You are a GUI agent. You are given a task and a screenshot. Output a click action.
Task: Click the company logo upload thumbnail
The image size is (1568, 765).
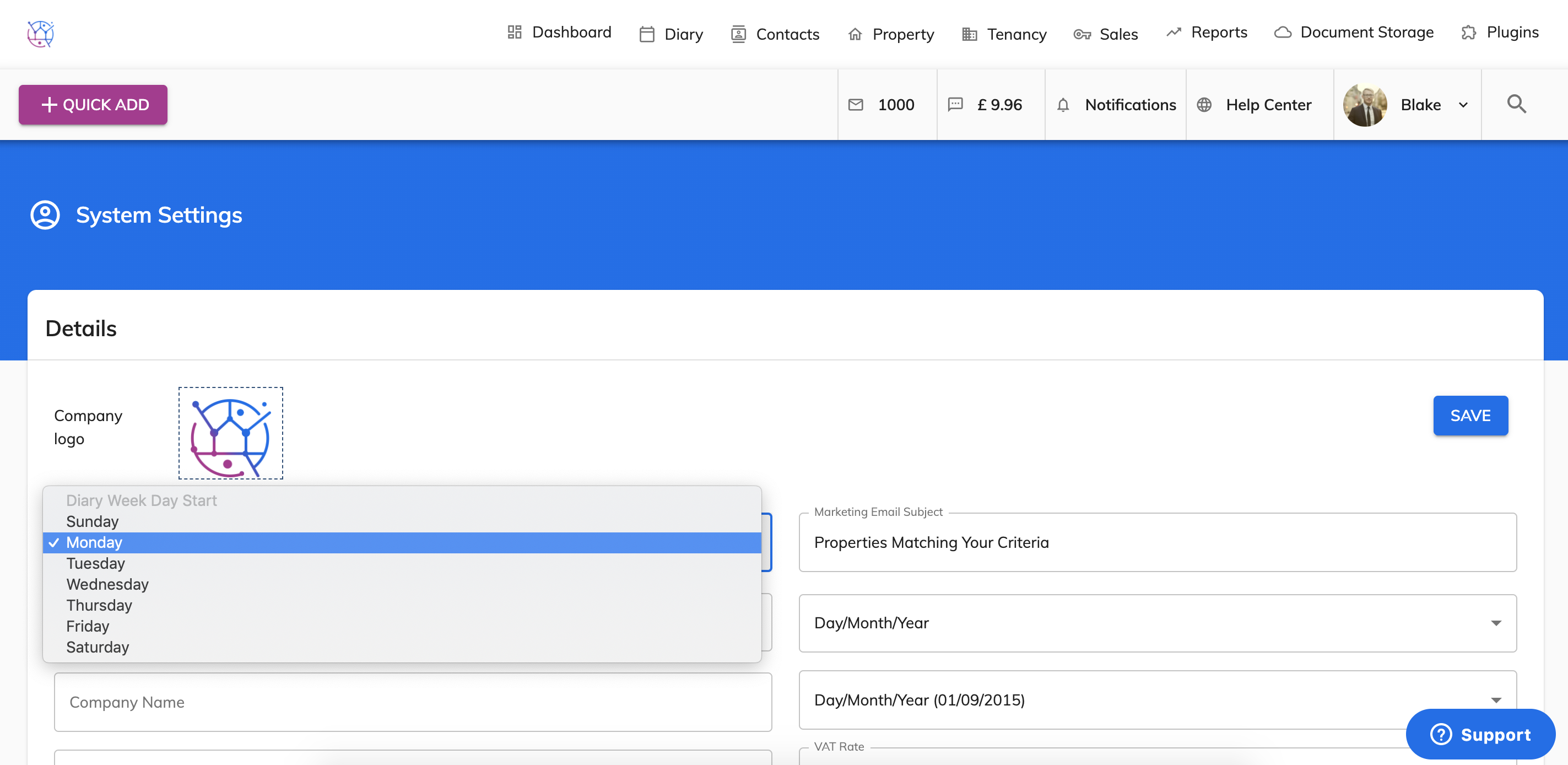(231, 433)
